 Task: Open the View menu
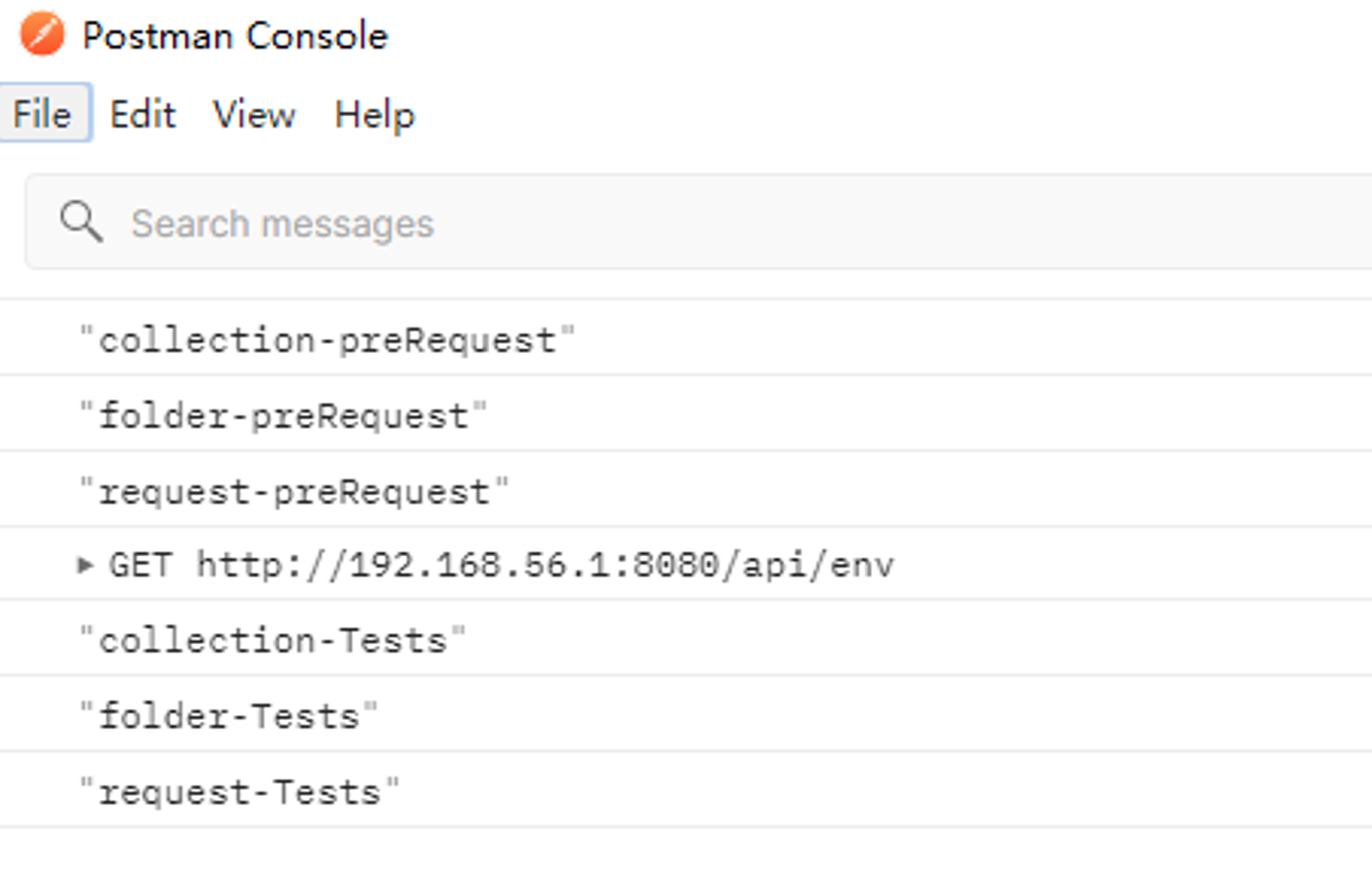[x=254, y=114]
